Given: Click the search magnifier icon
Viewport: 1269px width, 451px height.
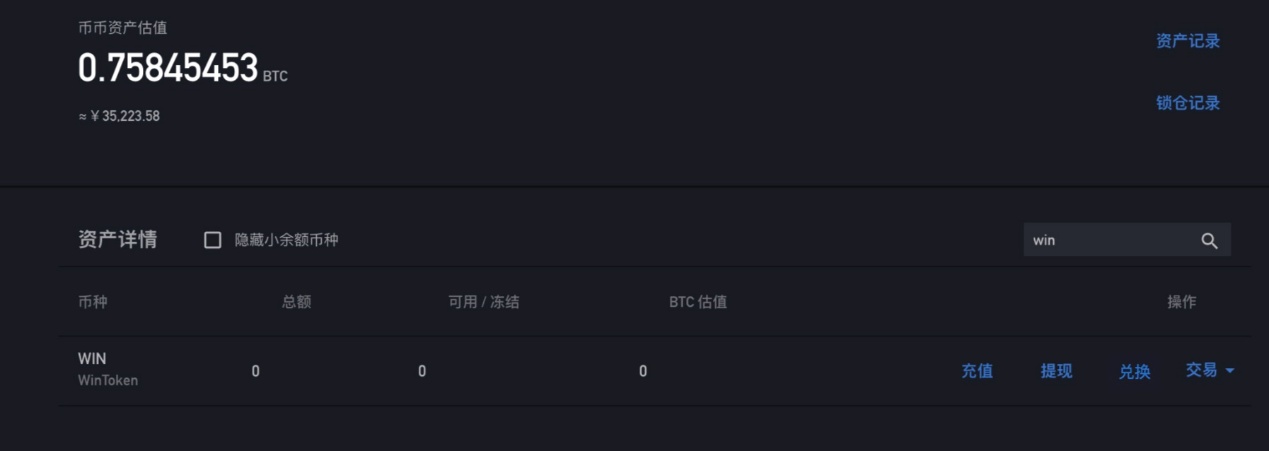Looking at the screenshot, I should [x=1209, y=240].
